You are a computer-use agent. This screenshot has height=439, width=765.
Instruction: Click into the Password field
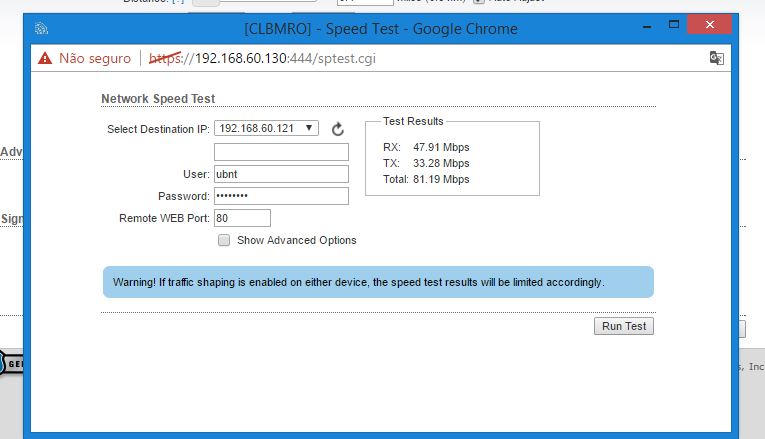(x=281, y=196)
